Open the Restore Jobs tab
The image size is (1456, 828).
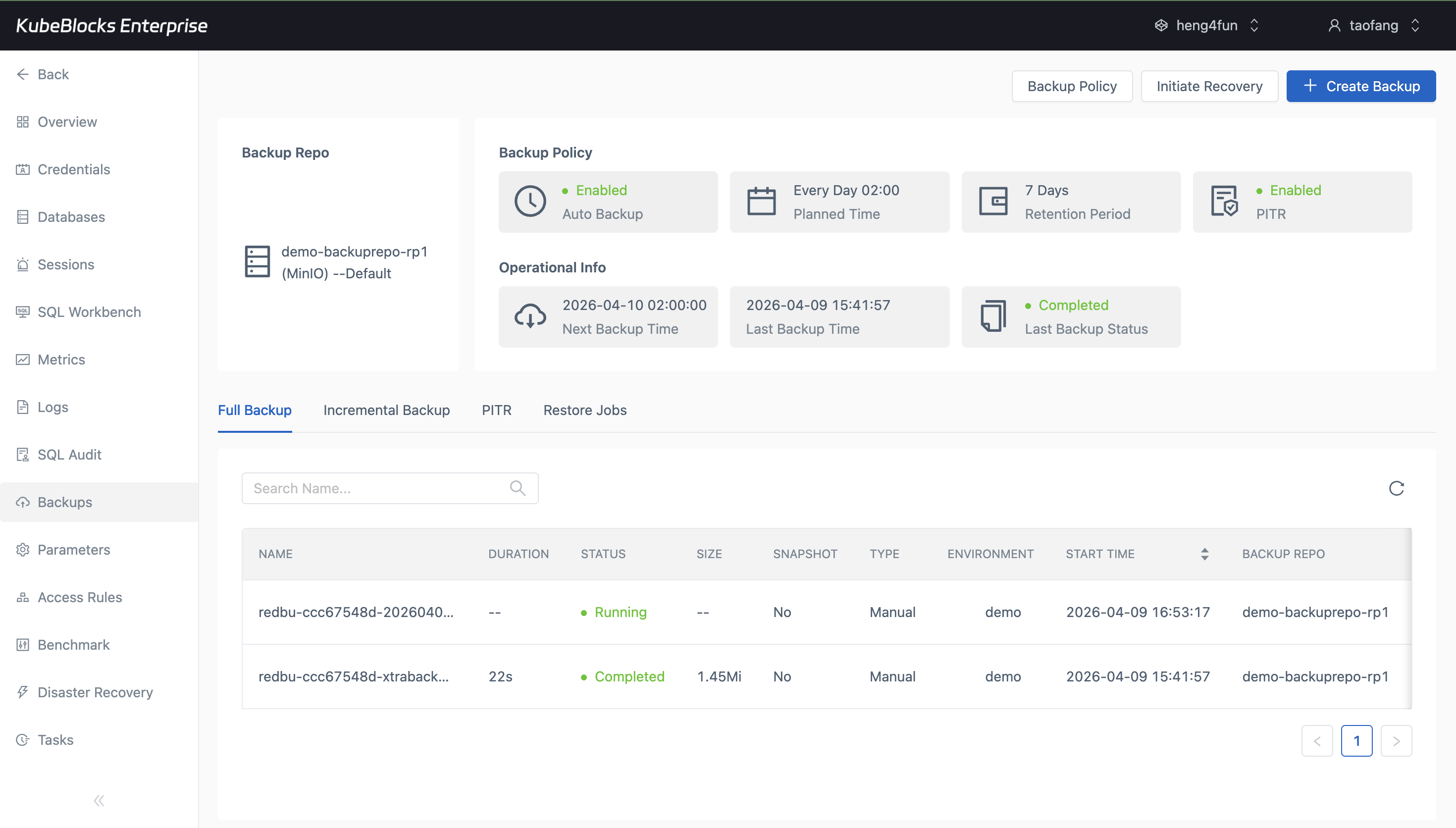click(x=584, y=410)
